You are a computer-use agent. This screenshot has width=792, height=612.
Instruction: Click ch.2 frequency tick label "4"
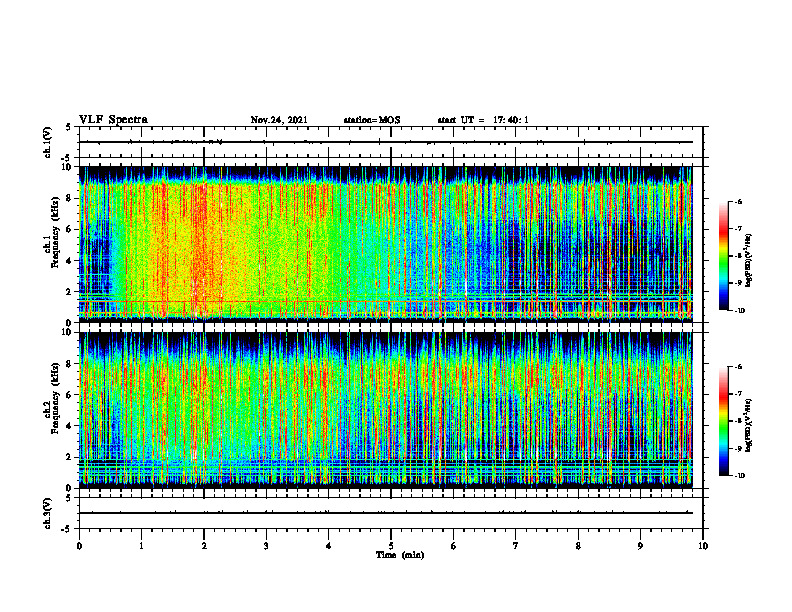point(70,426)
